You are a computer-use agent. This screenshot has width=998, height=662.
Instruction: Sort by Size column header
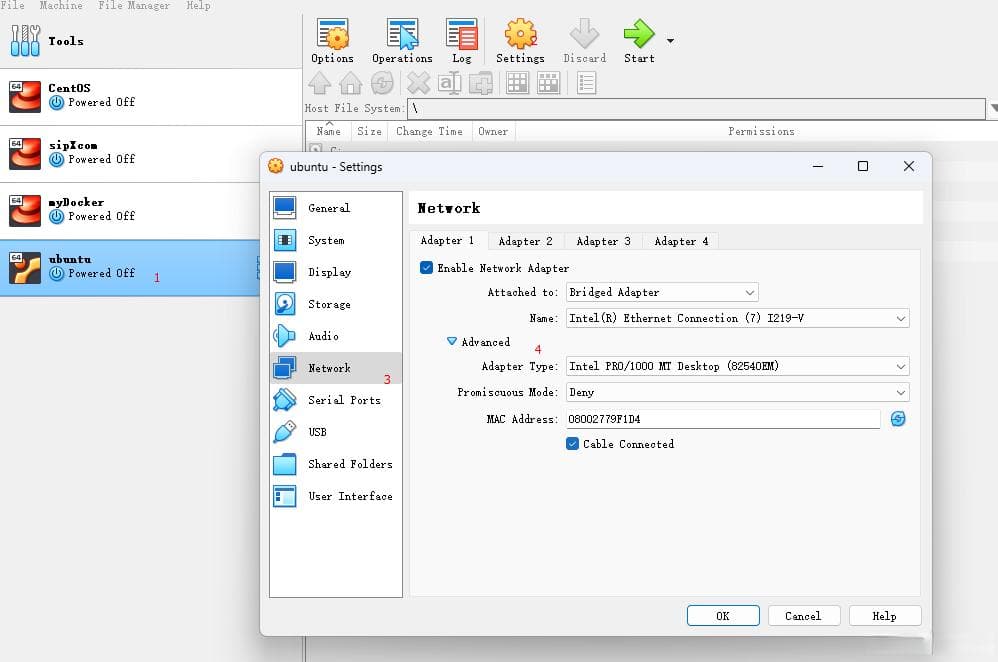(x=369, y=131)
